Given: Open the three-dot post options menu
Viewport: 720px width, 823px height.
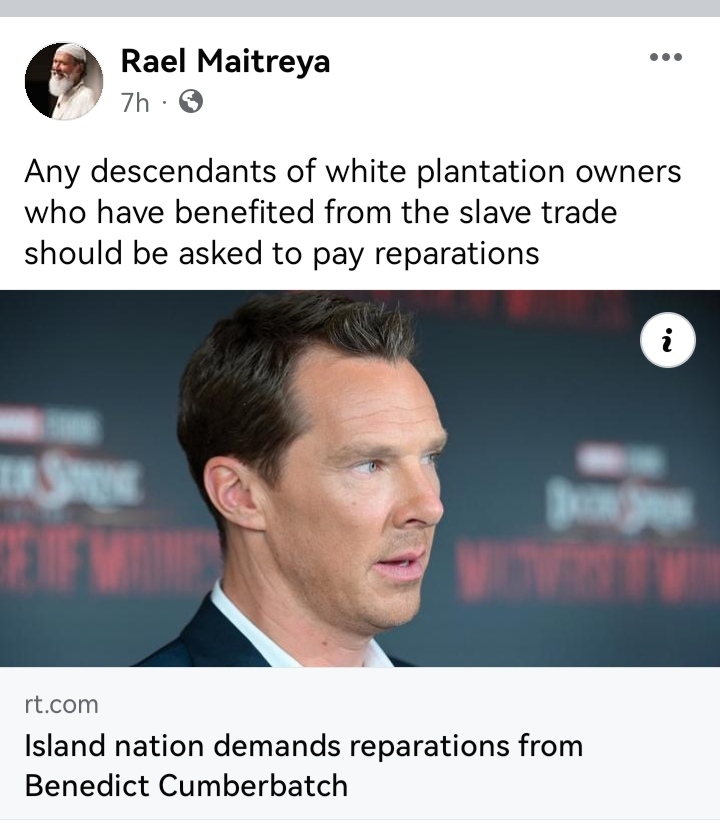Looking at the screenshot, I should pos(665,57).
